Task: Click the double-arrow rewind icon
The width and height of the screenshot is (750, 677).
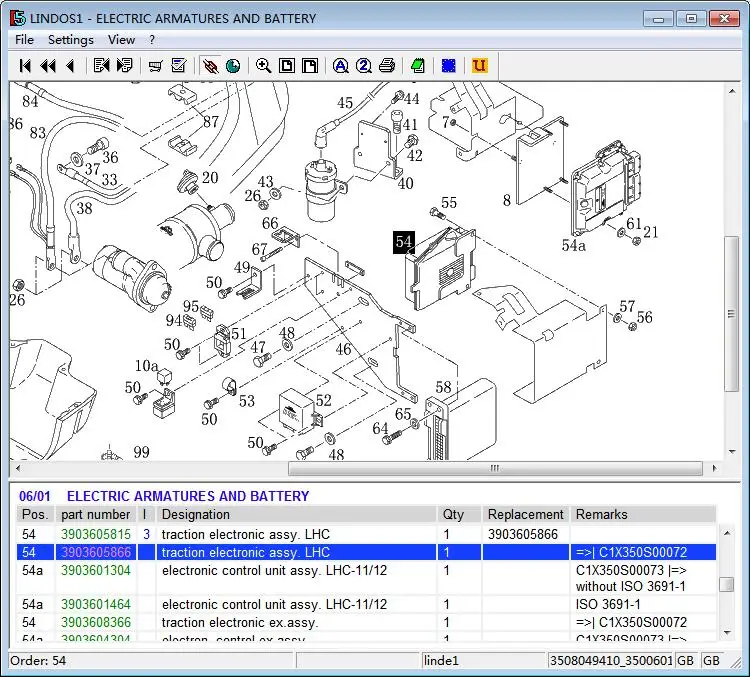Action: [48, 66]
